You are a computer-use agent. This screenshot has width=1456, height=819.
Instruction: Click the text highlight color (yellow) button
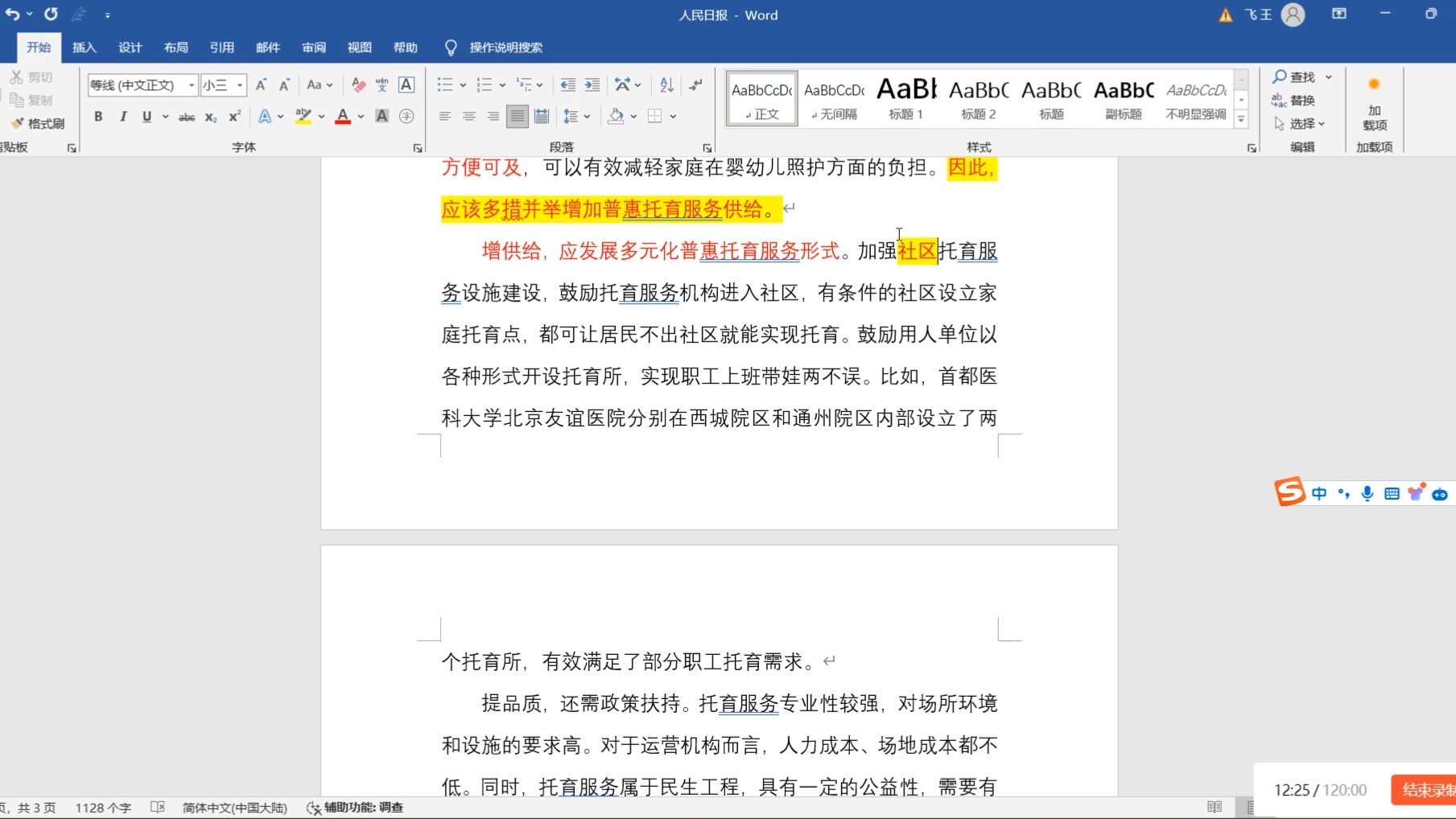pos(303,117)
